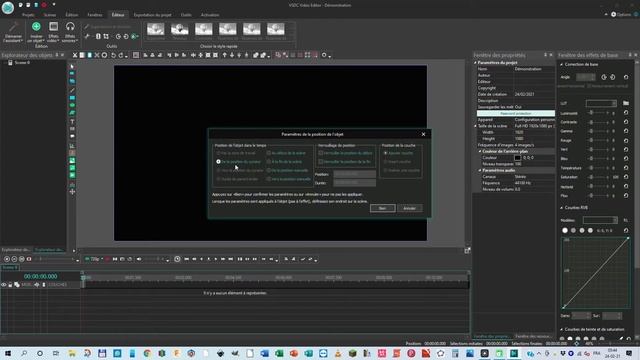Image resolution: width=640 pixels, height=360 pixels.
Task: Open the LUT dropdown
Action: point(613,103)
